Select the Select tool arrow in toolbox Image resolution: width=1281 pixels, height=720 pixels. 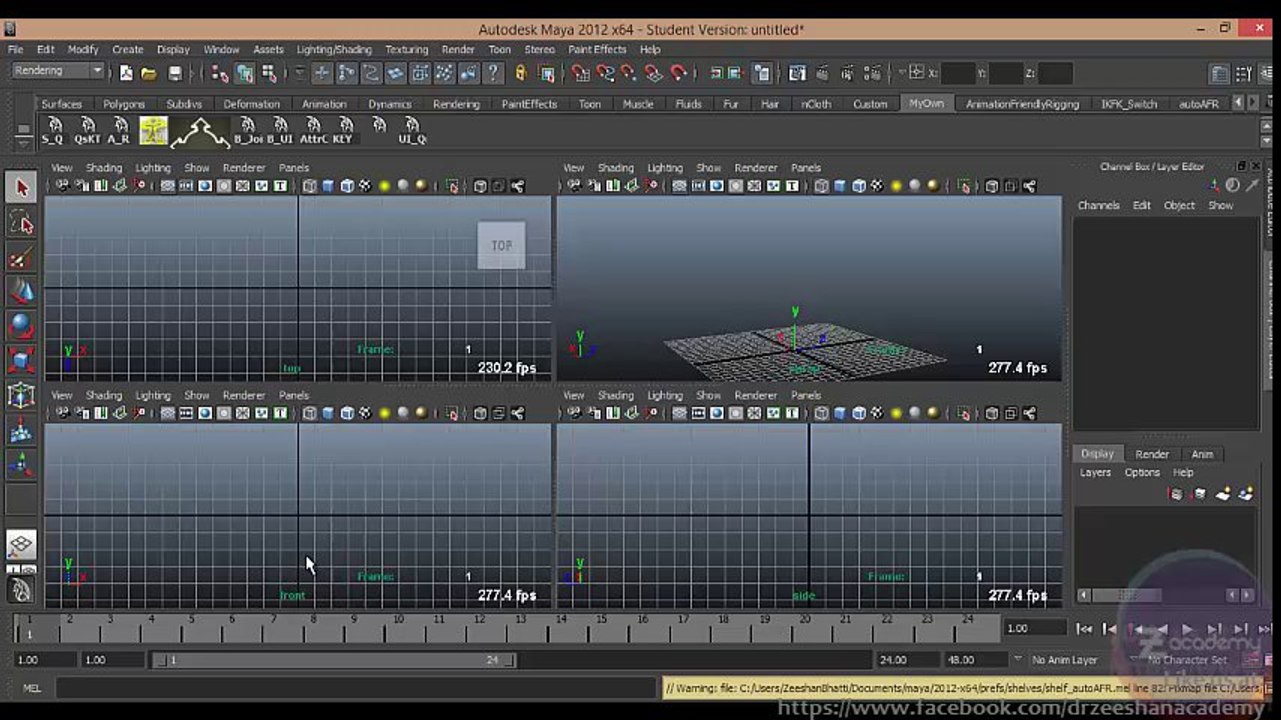[21, 188]
